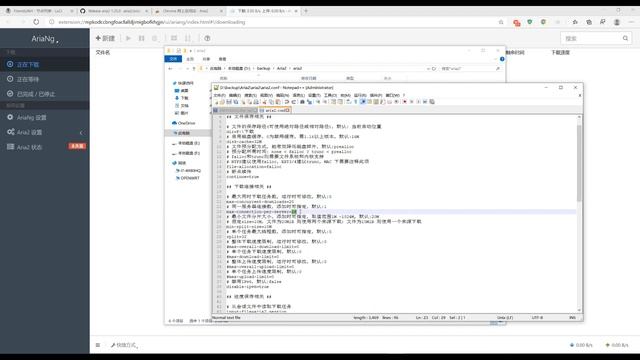Screen dimensions: 640x360
Task: Click the hamburger icon in AriaNg bottom bar
Action: tap(98, 345)
